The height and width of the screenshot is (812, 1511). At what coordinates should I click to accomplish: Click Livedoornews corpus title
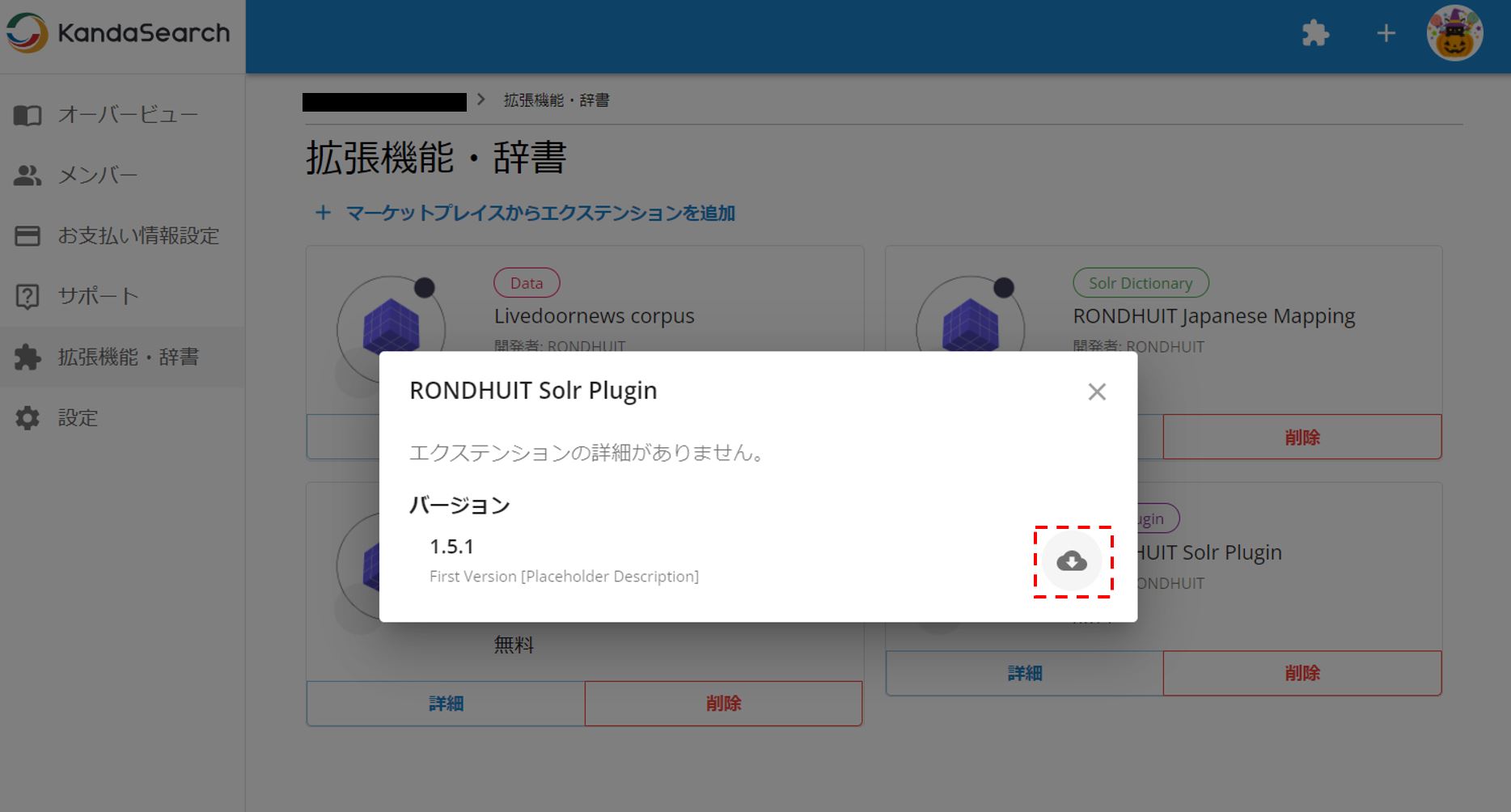[595, 316]
